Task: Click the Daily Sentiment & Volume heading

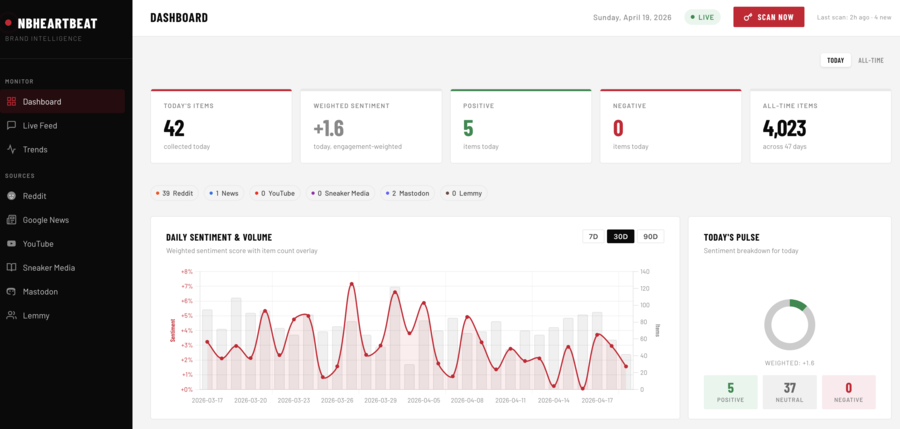Action: click(x=219, y=237)
